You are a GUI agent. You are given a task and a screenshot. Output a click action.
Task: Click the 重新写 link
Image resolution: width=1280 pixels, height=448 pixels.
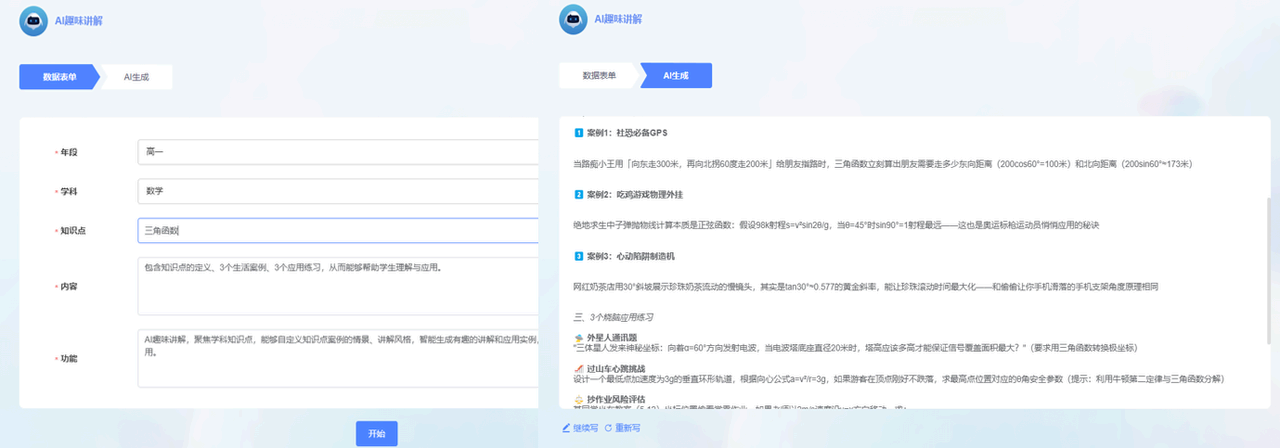click(x=627, y=428)
